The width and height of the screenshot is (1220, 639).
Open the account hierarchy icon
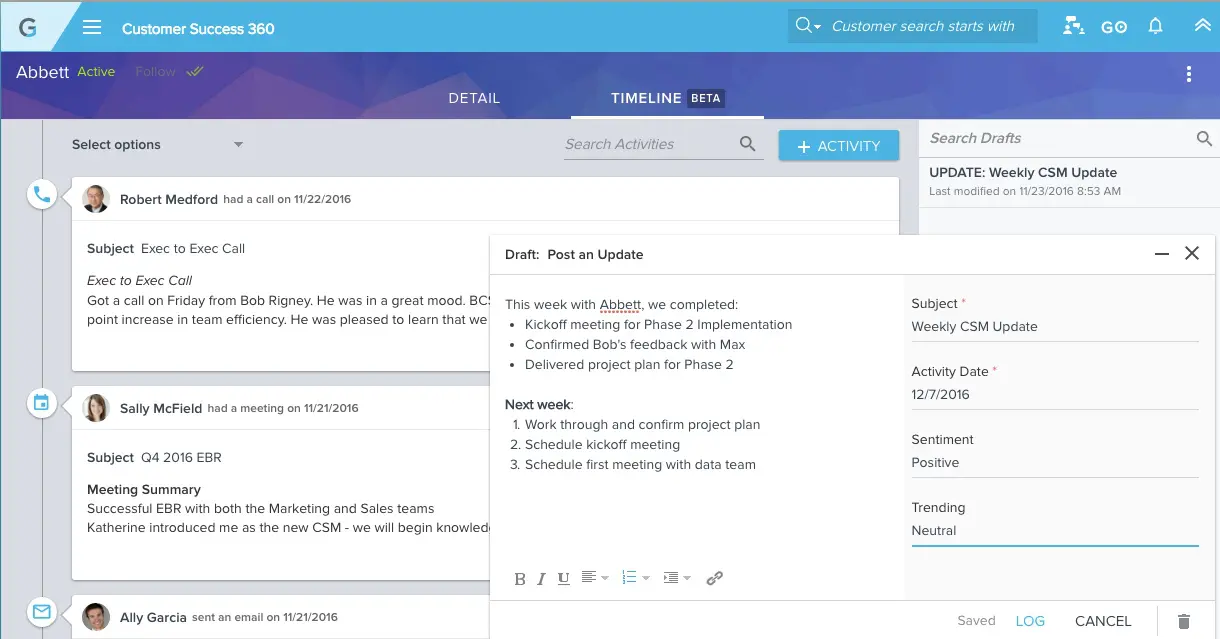click(1074, 27)
